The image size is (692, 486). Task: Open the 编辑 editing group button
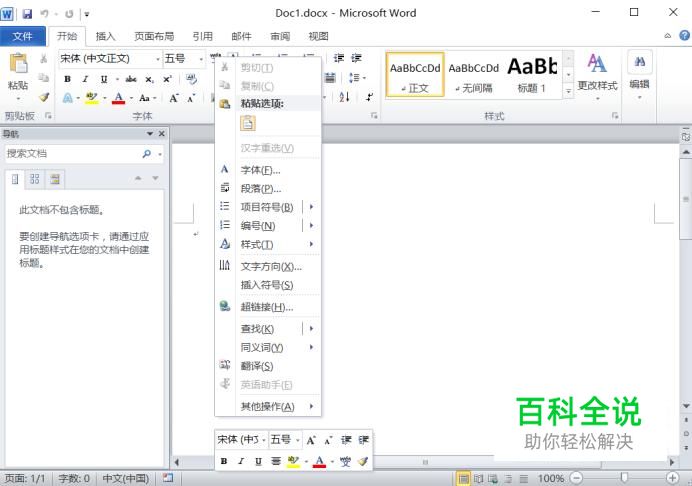pos(639,76)
